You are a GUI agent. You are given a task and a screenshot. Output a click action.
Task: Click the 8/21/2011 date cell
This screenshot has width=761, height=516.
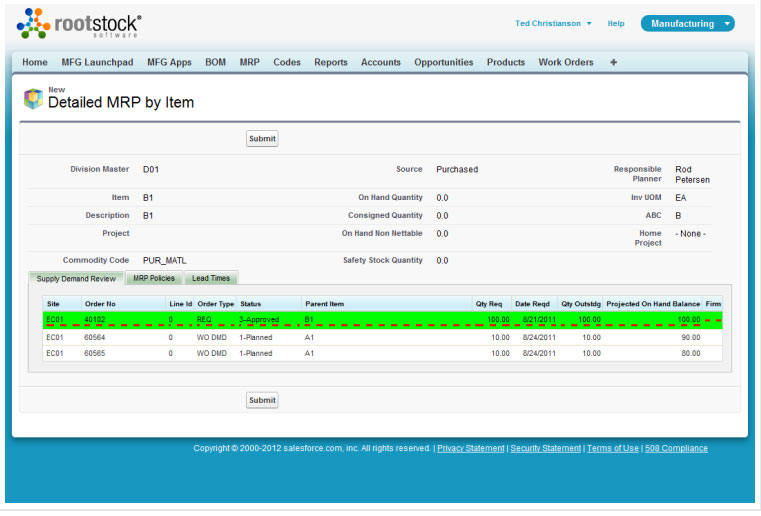coord(539,319)
